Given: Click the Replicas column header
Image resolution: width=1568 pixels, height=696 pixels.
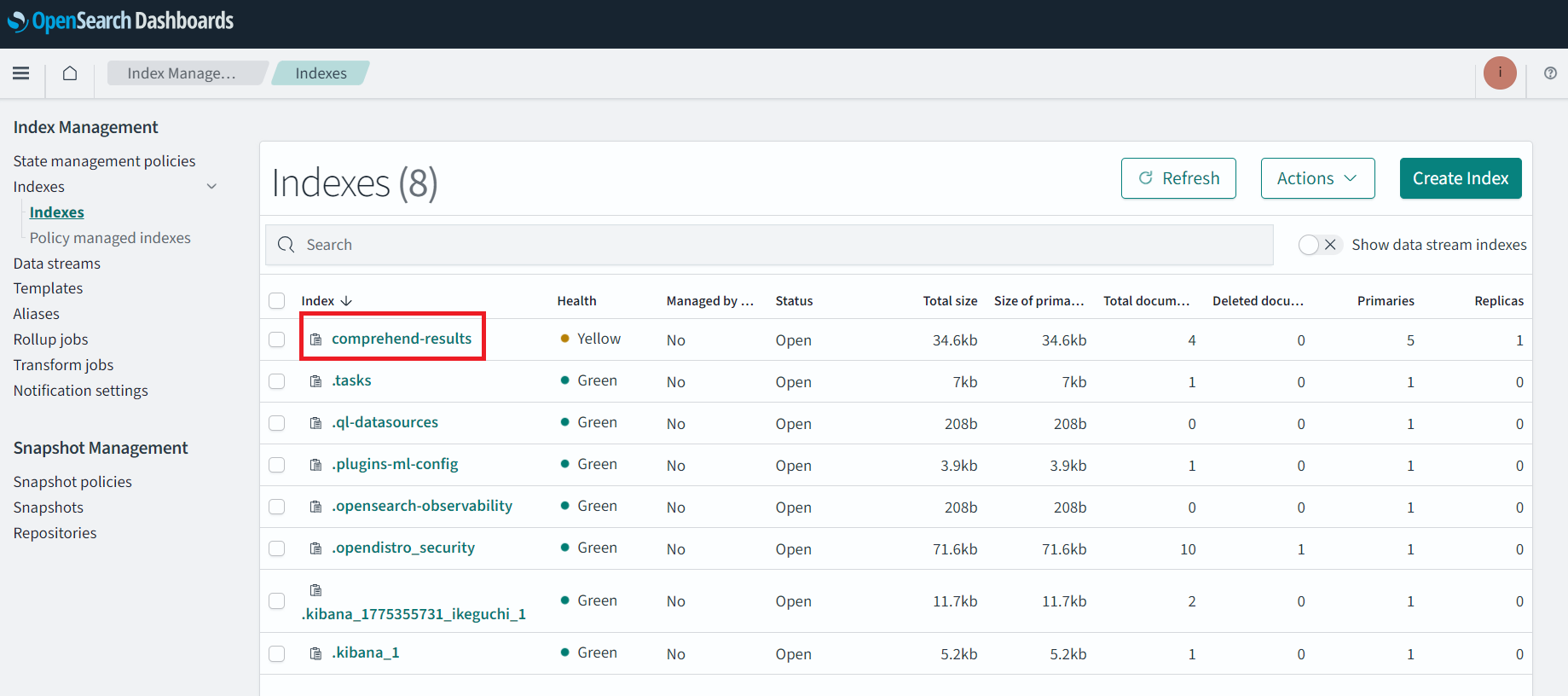Looking at the screenshot, I should click(x=1499, y=301).
